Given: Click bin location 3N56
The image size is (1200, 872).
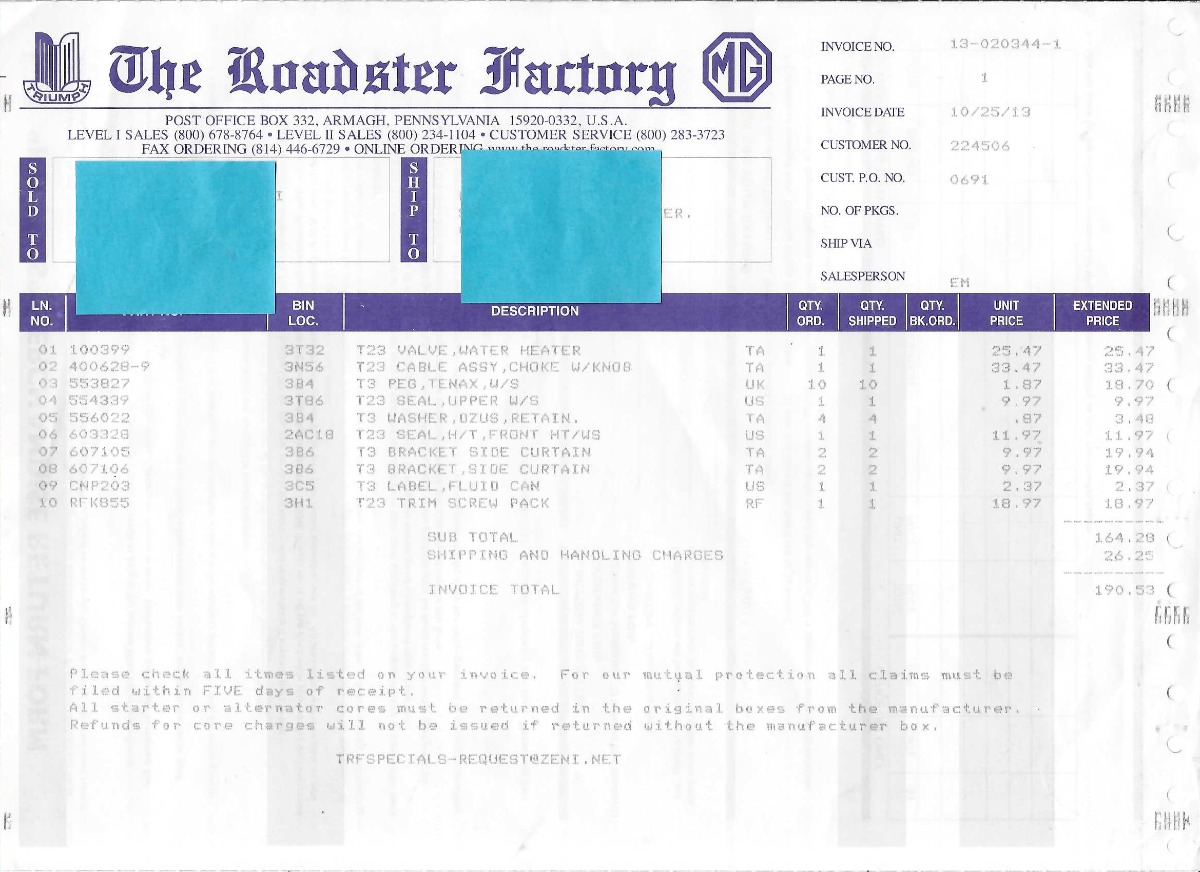Looking at the screenshot, I should point(304,367).
